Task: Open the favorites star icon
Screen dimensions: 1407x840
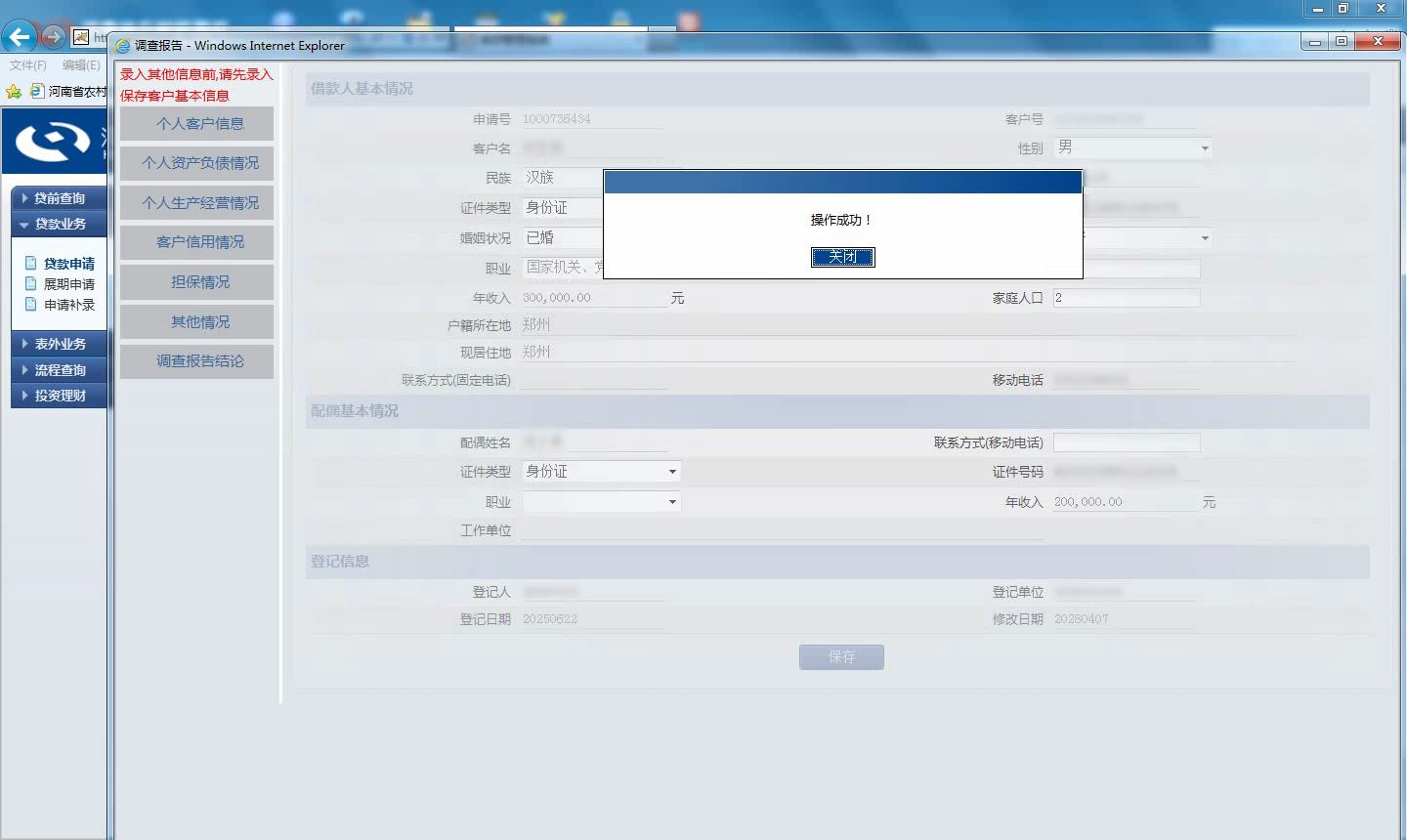Action: 13,91
